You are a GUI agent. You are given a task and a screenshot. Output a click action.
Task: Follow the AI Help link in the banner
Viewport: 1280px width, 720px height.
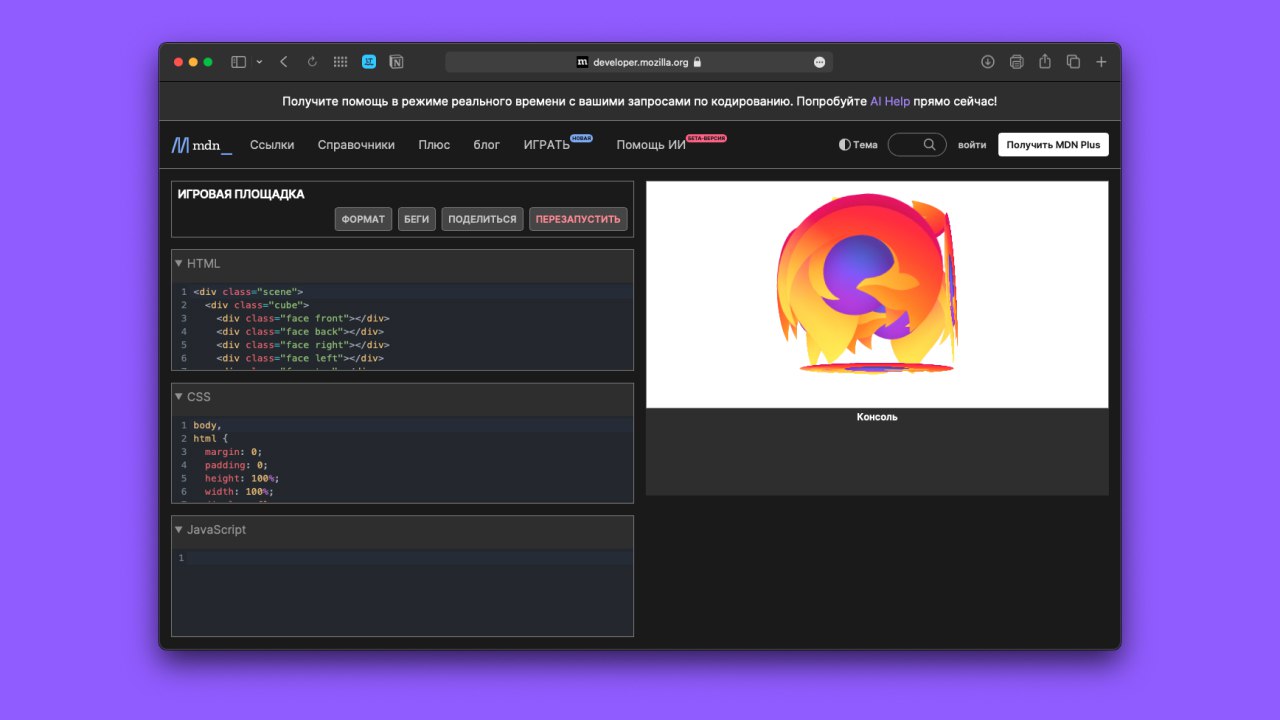(889, 101)
